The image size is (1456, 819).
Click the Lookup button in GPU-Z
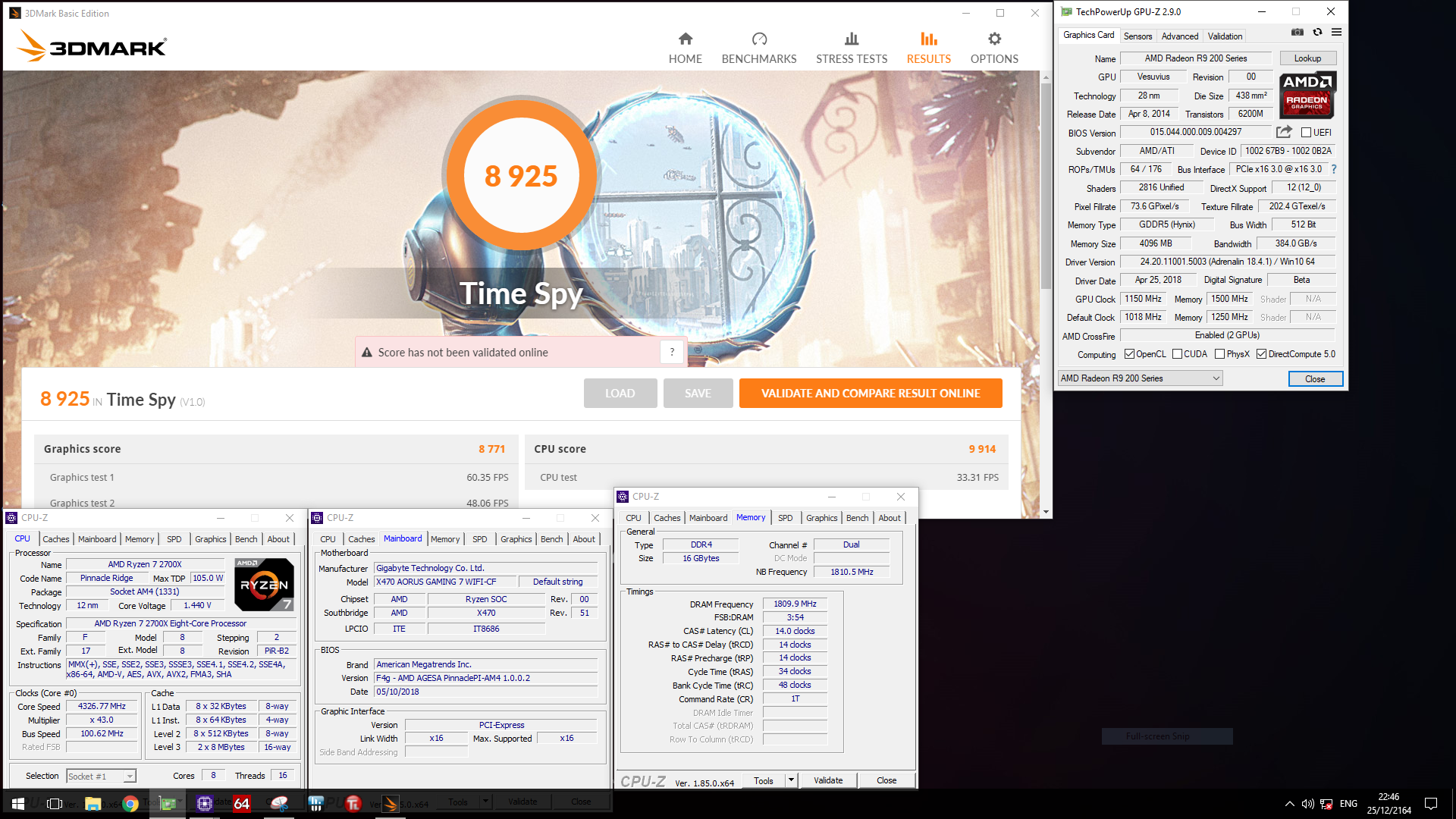tap(1307, 58)
